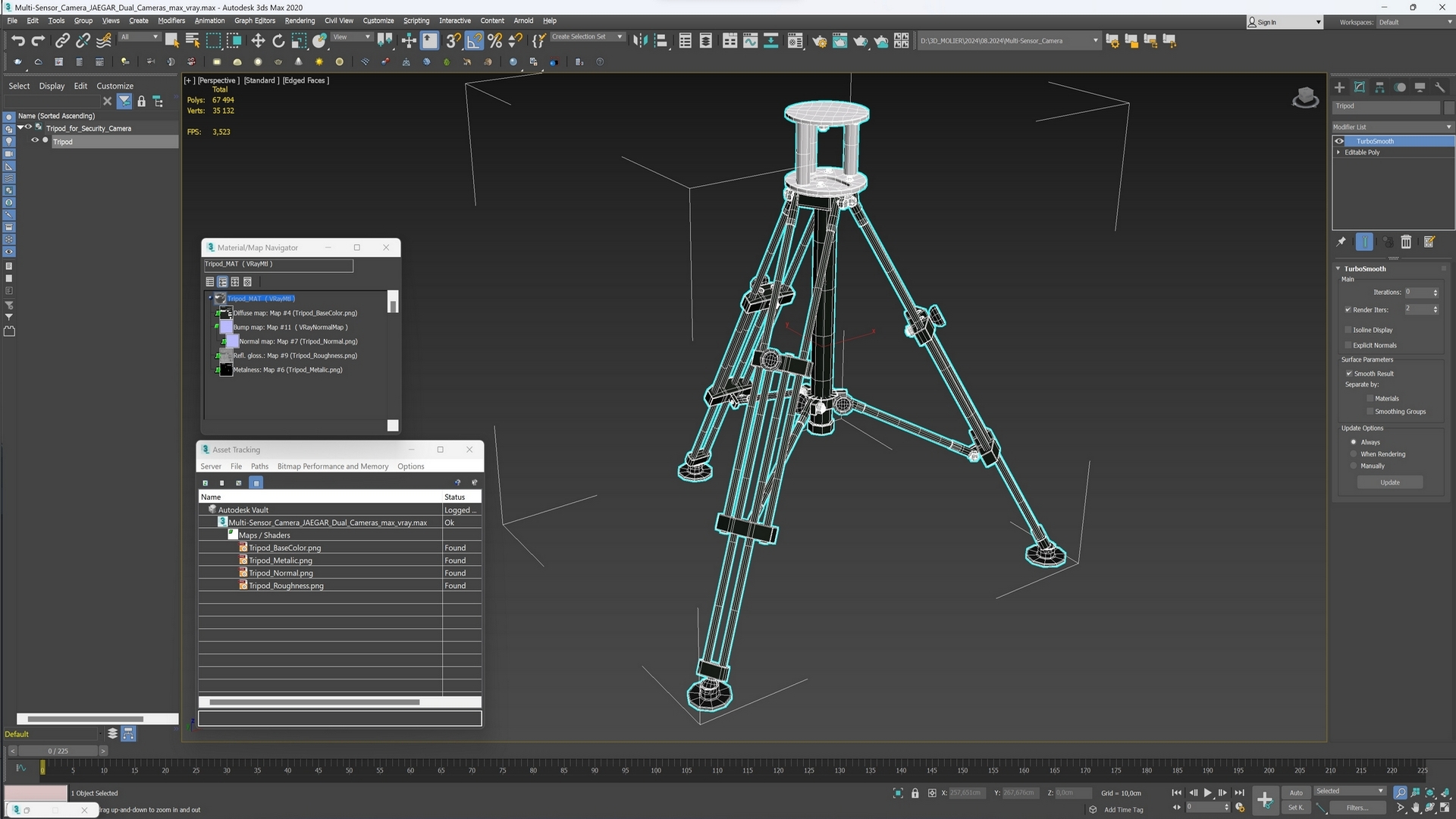Viewport: 1456px width, 819px height.
Task: Open the Modifier List dropdown
Action: click(1392, 127)
